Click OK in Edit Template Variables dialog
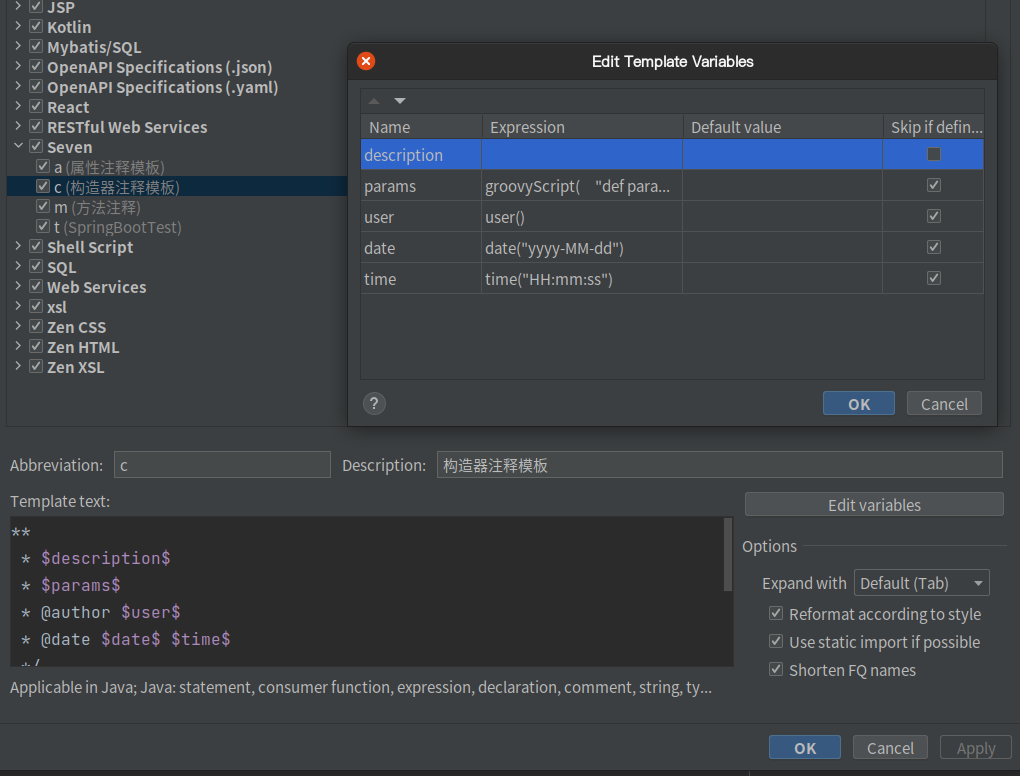The image size is (1020, 776). coord(859,404)
